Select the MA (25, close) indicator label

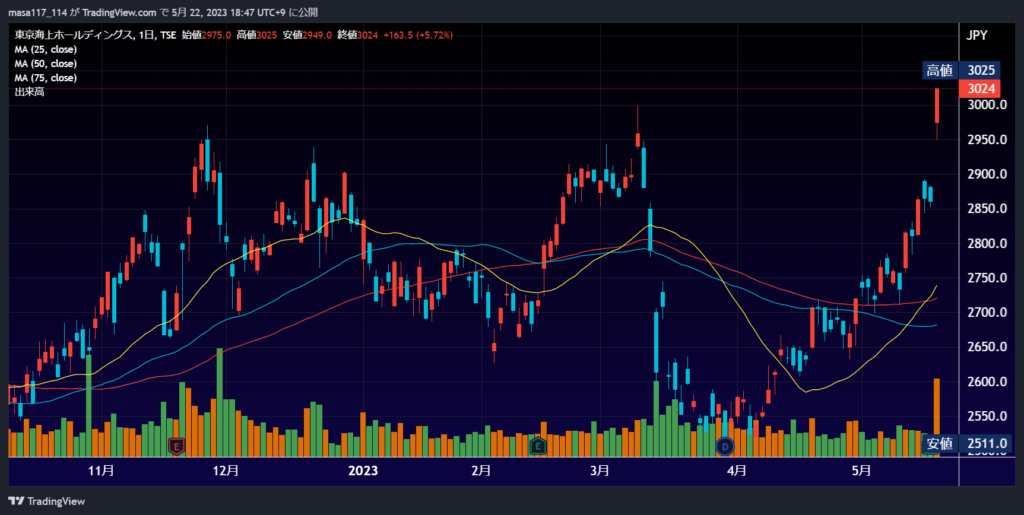[46, 50]
